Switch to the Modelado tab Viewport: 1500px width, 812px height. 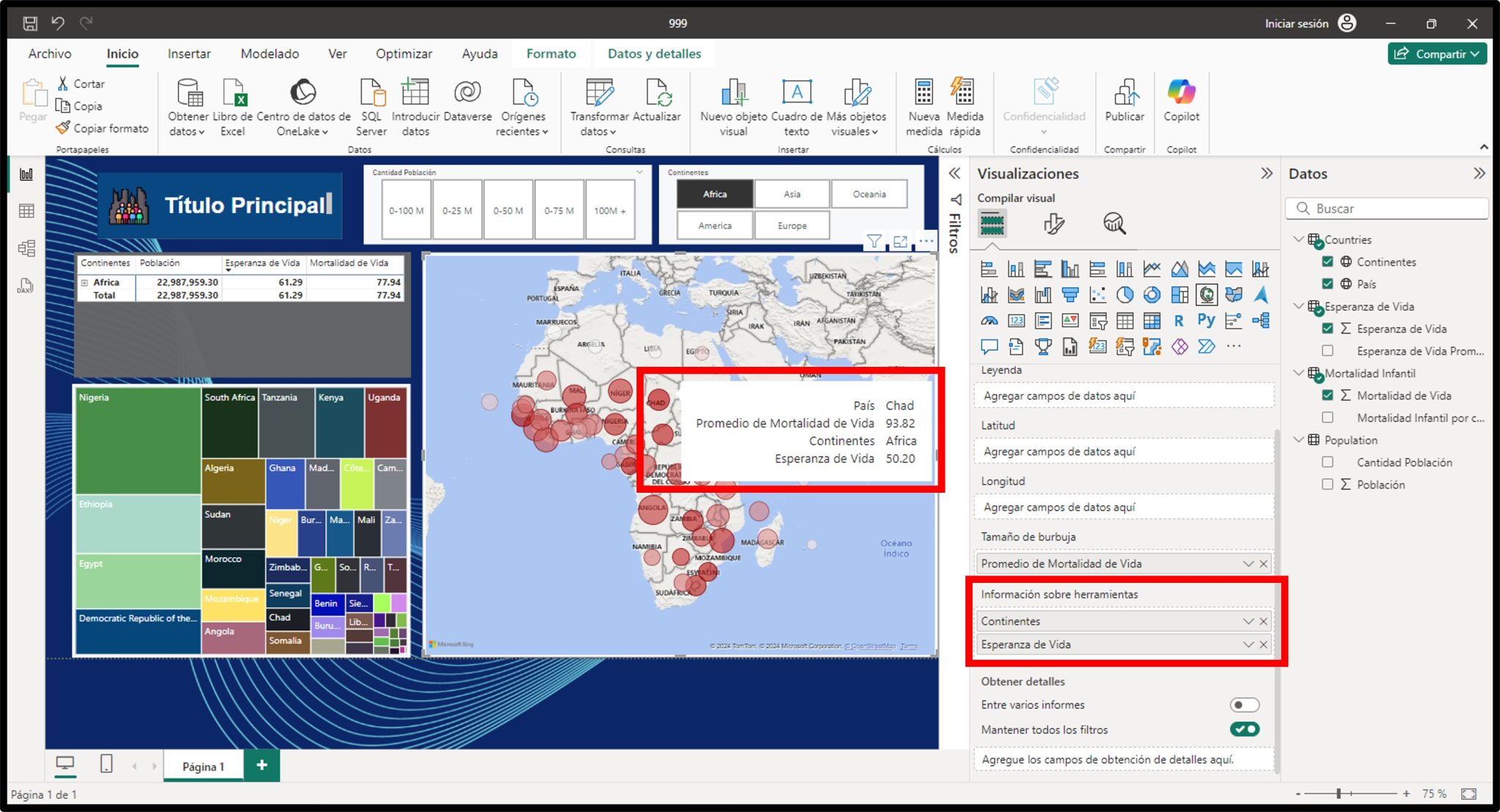270,53
